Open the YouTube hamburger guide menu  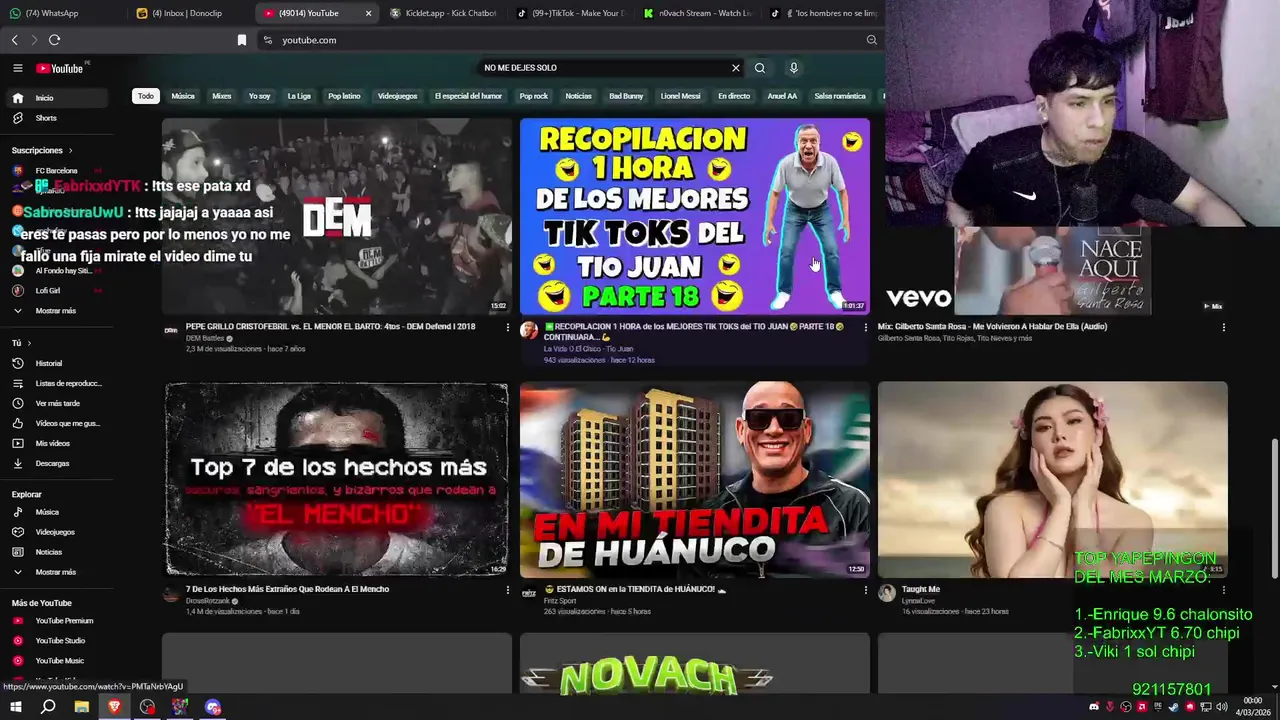tap(17, 68)
